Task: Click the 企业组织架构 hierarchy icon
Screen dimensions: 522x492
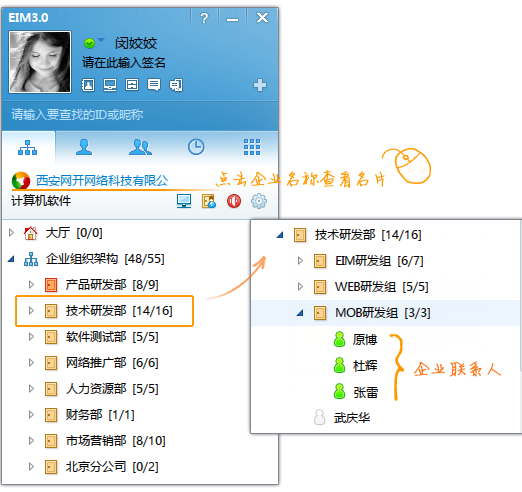Action: point(31,259)
